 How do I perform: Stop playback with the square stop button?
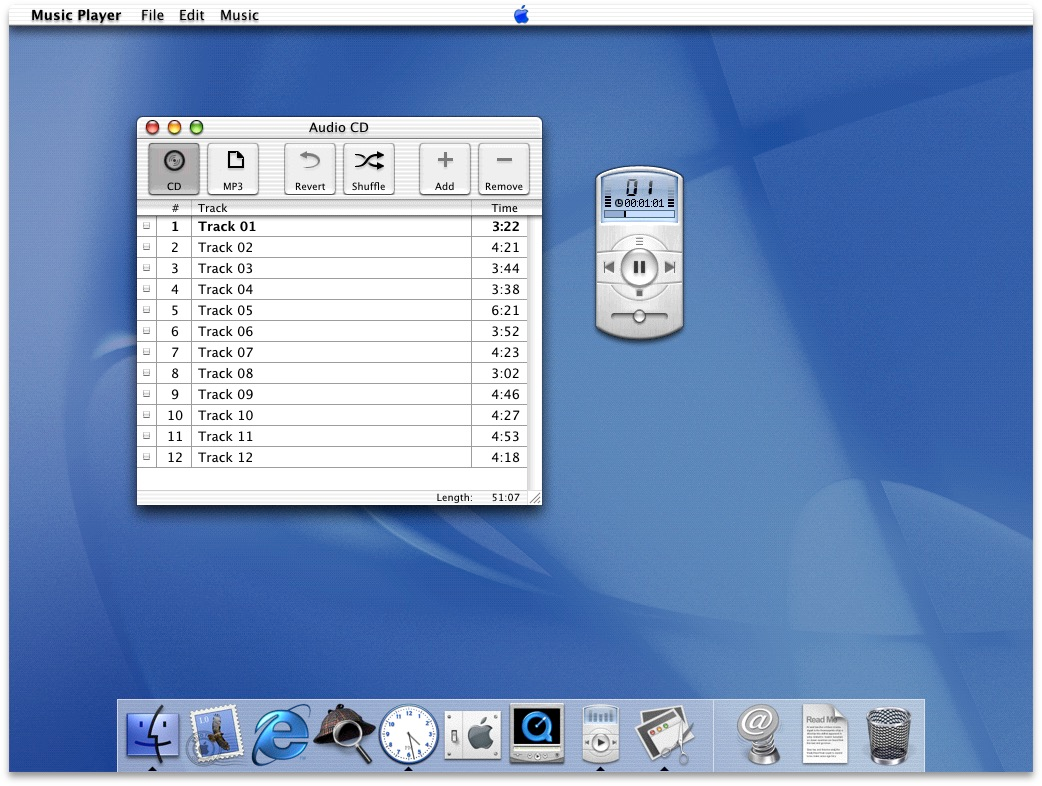639,292
